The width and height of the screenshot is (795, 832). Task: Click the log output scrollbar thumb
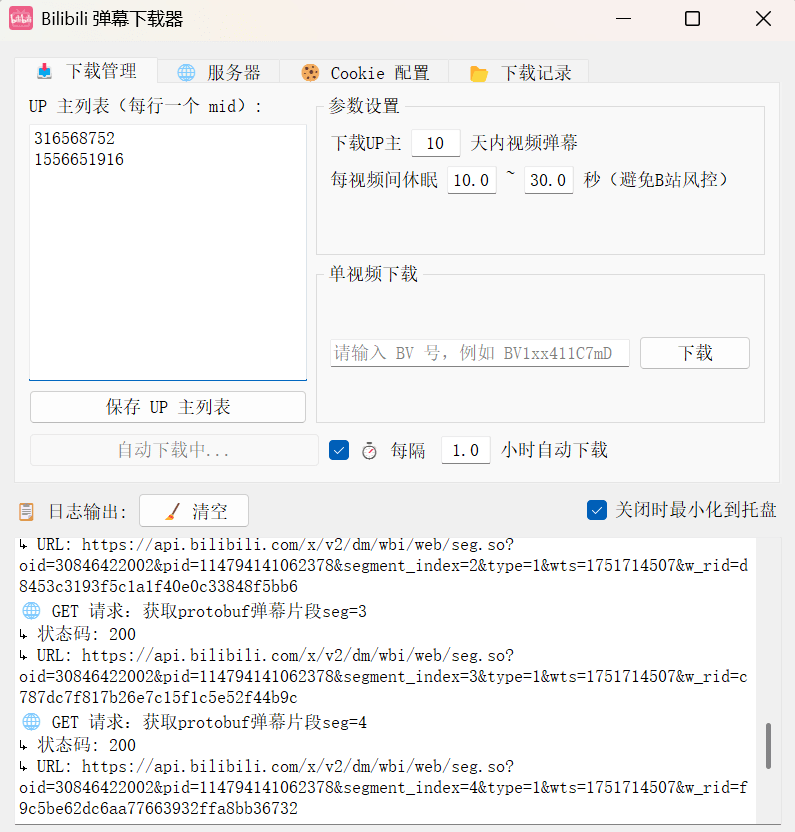point(768,745)
